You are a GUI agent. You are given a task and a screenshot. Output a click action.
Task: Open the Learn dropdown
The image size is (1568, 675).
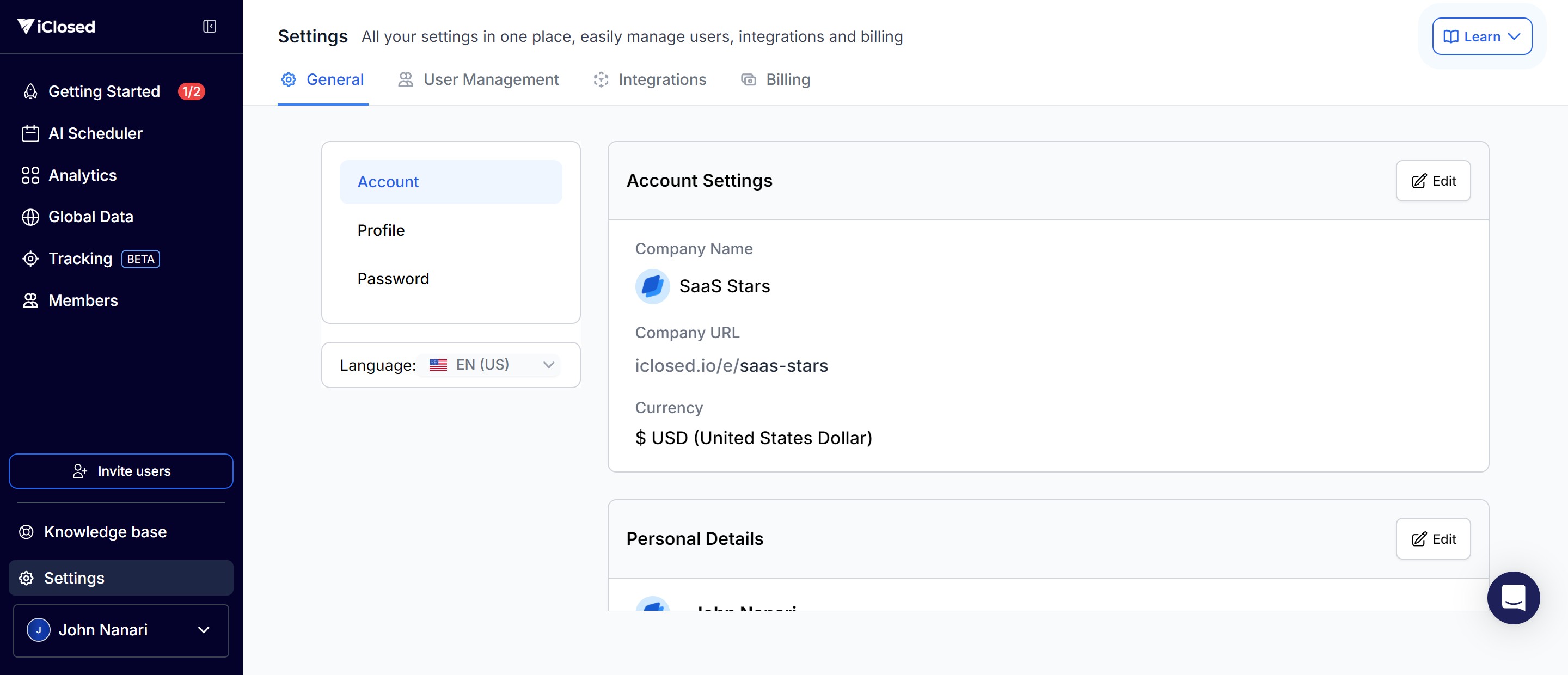click(x=1481, y=36)
